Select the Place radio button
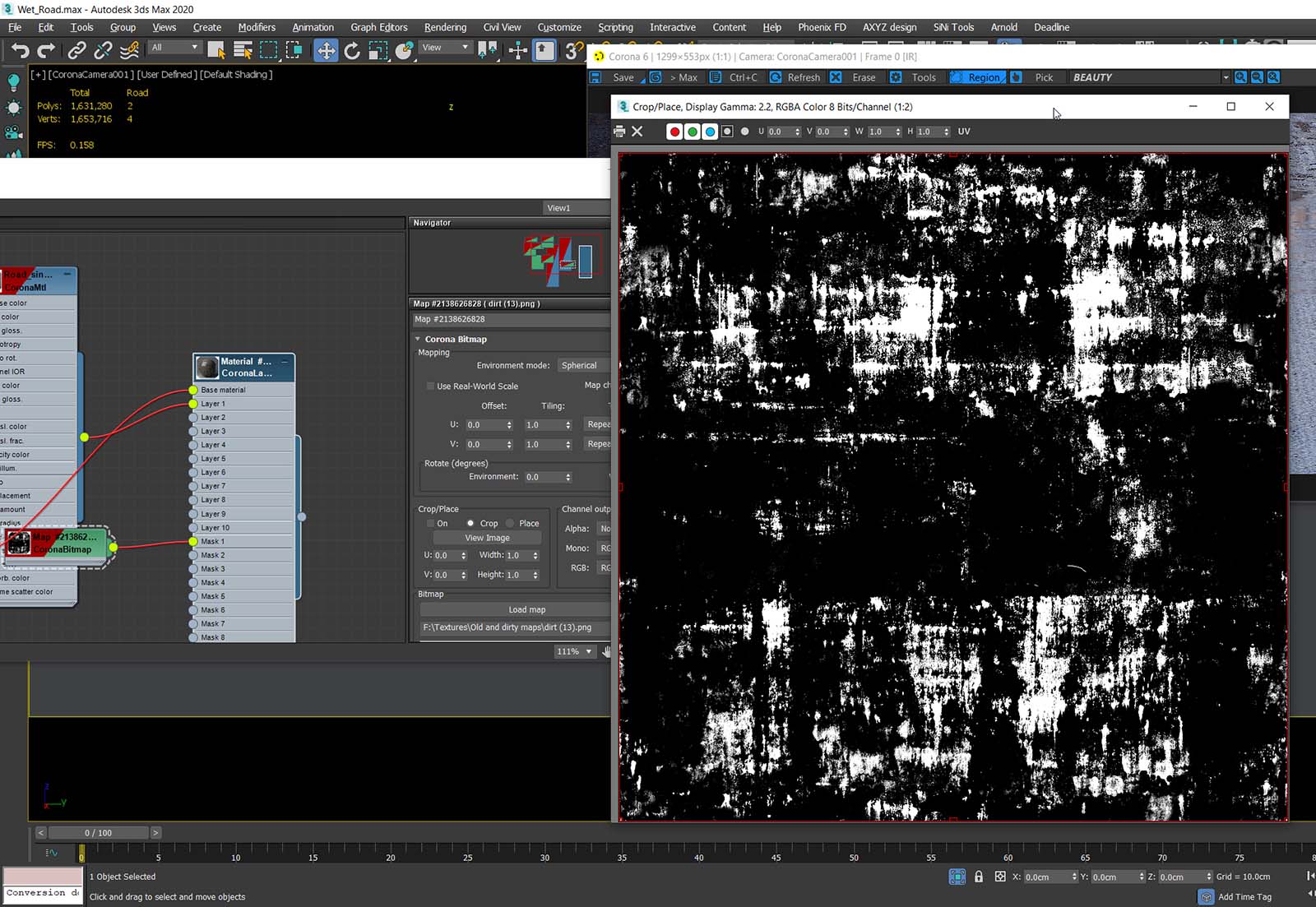Screen dimensions: 1316x907 click(510, 524)
